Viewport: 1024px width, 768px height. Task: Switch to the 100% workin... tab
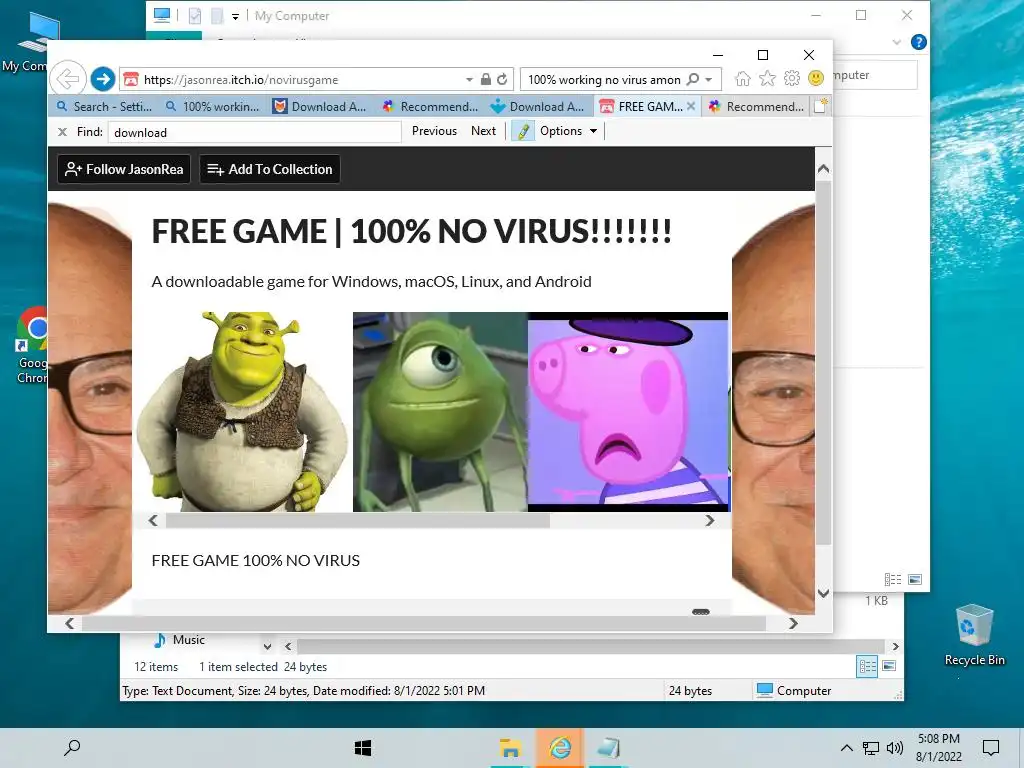coord(213,106)
